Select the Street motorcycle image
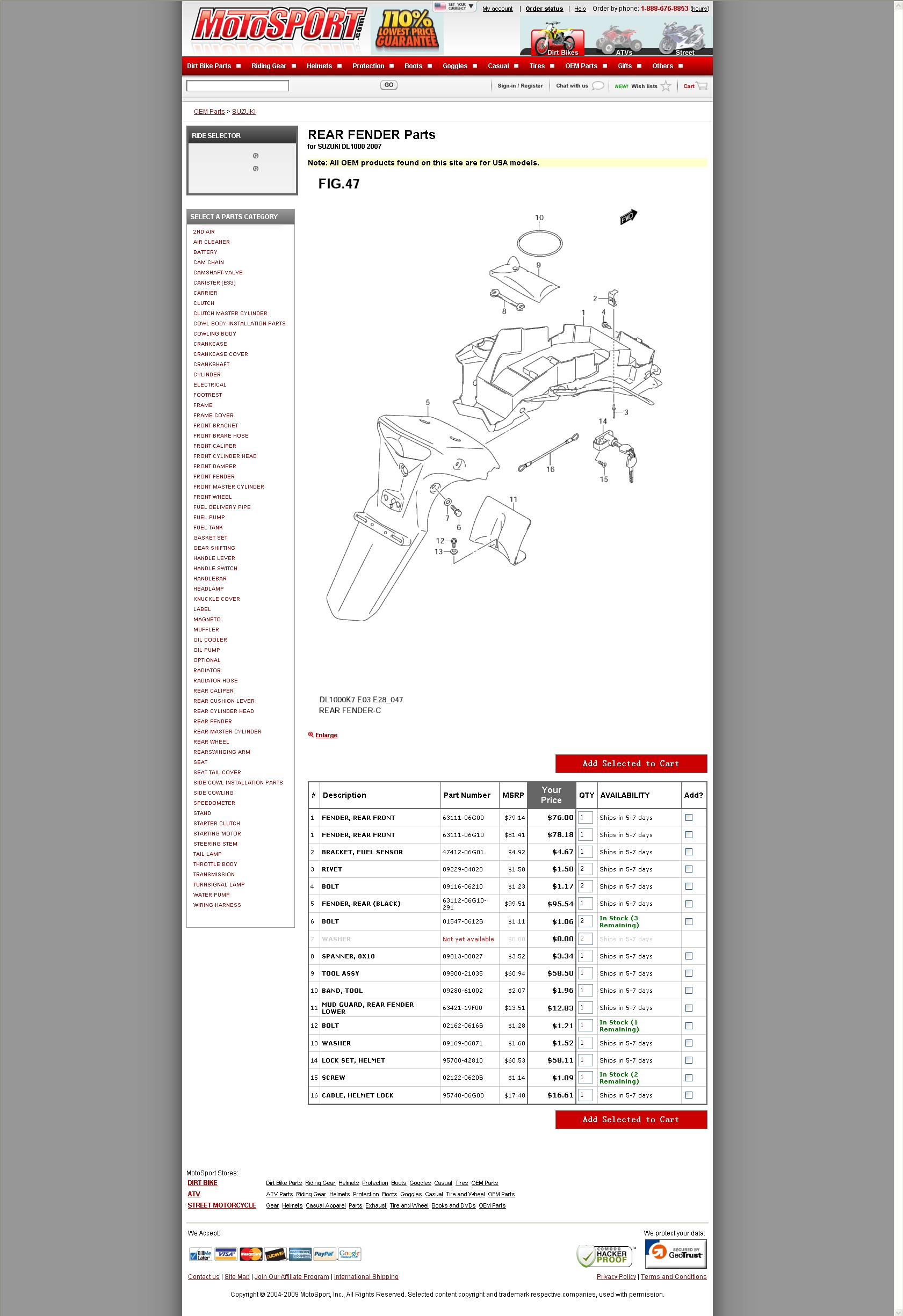903x1316 pixels. click(682, 38)
